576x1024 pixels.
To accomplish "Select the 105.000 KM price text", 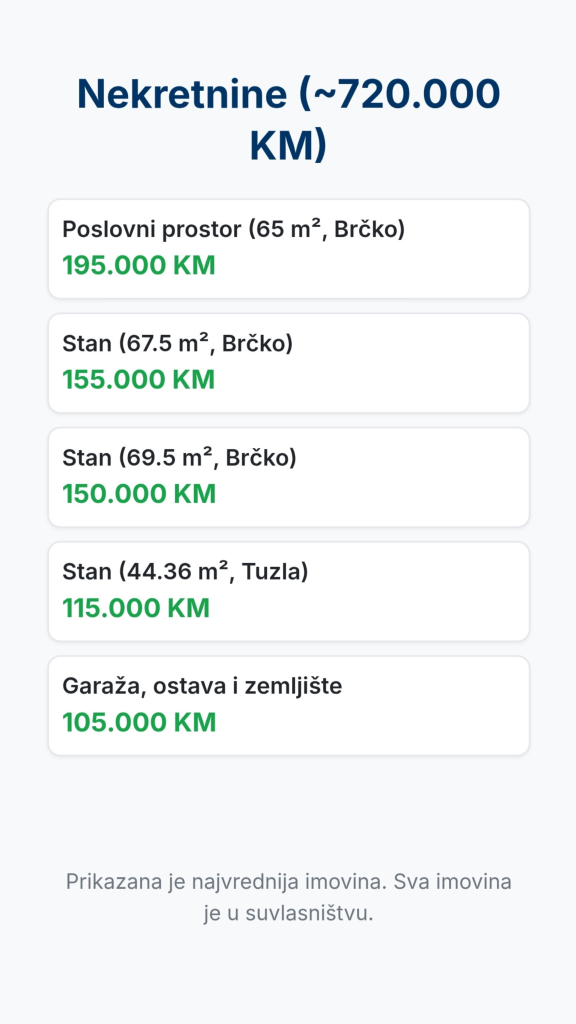I will [x=138, y=723].
